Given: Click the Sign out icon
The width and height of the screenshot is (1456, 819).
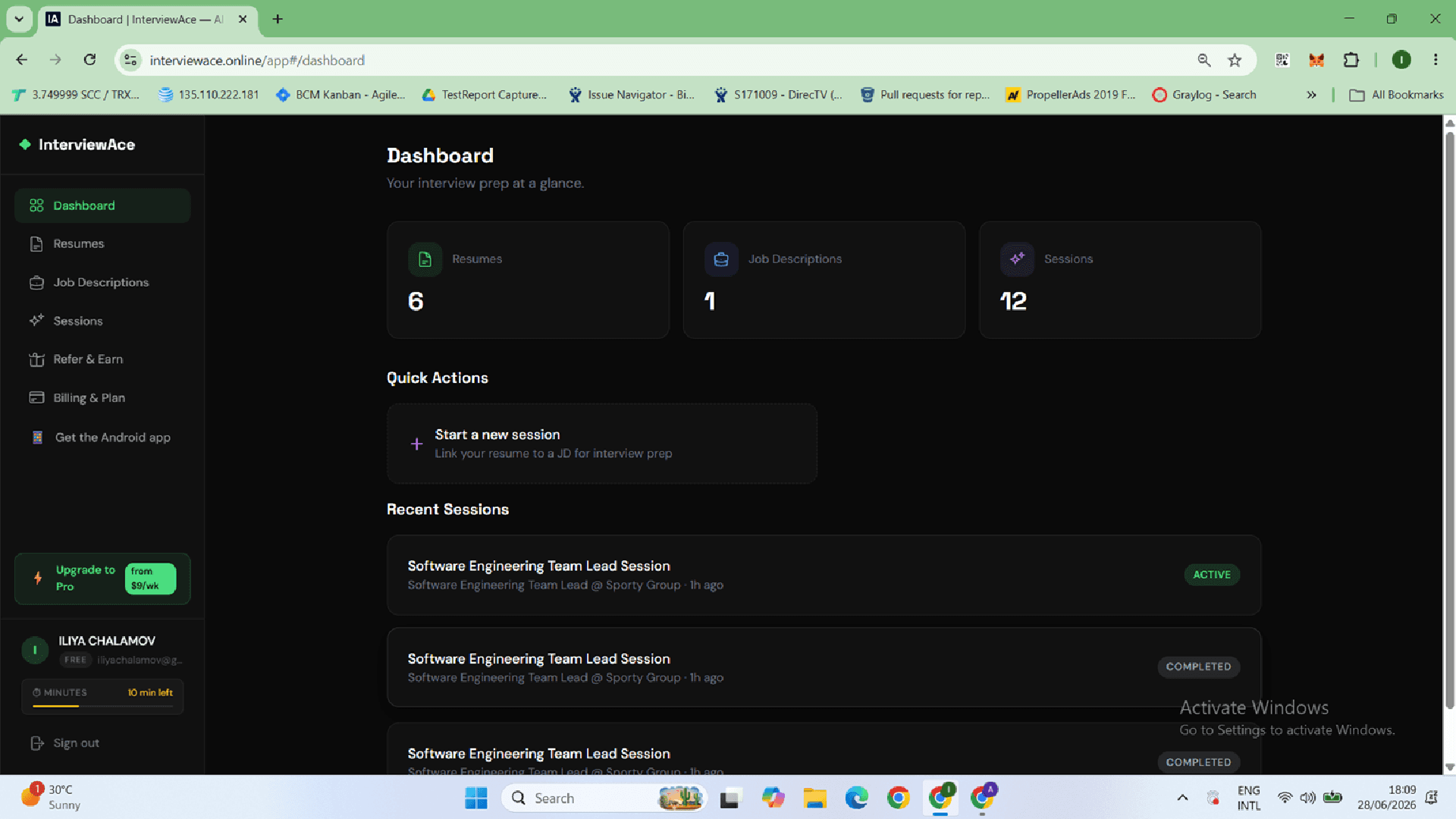Looking at the screenshot, I should (36, 743).
